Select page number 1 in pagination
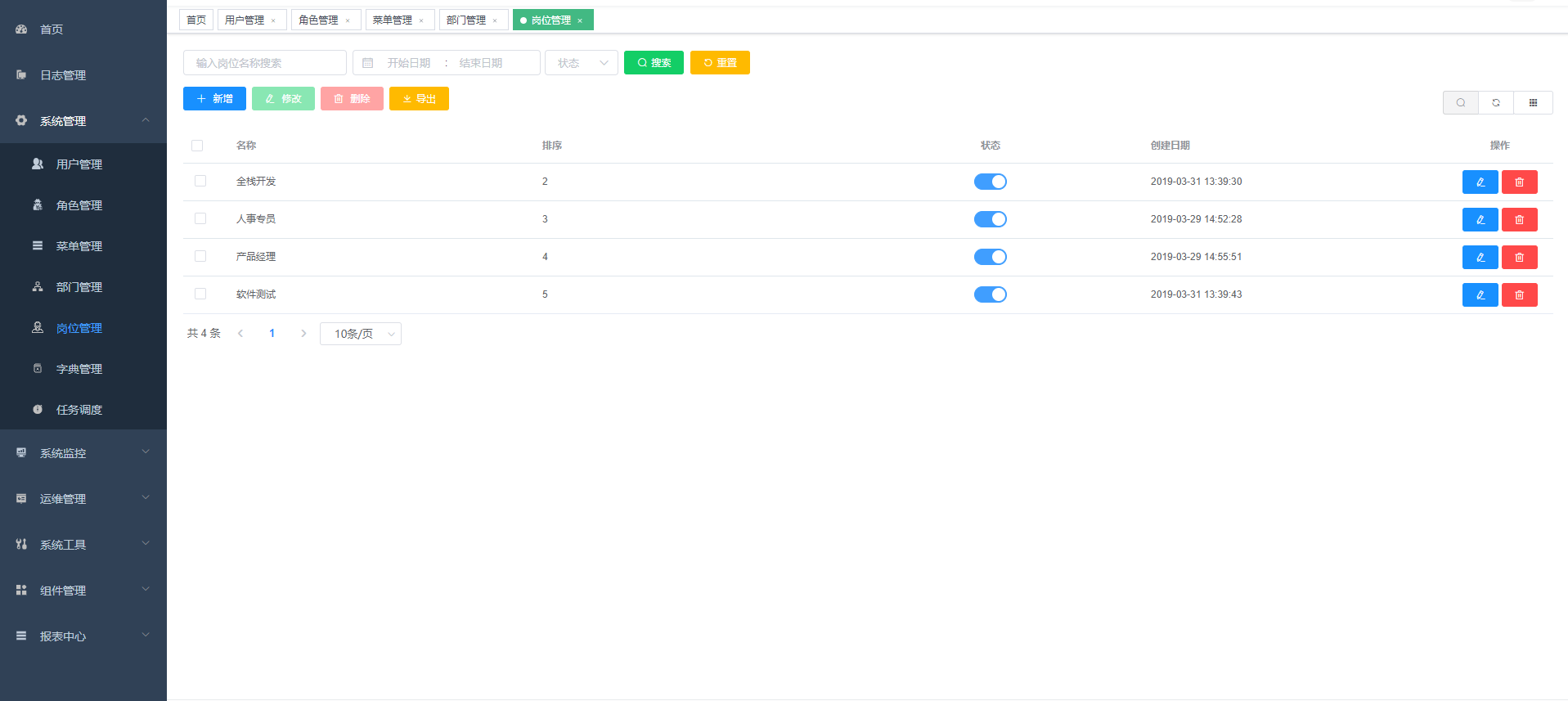This screenshot has height=701, width=1568. [x=272, y=333]
